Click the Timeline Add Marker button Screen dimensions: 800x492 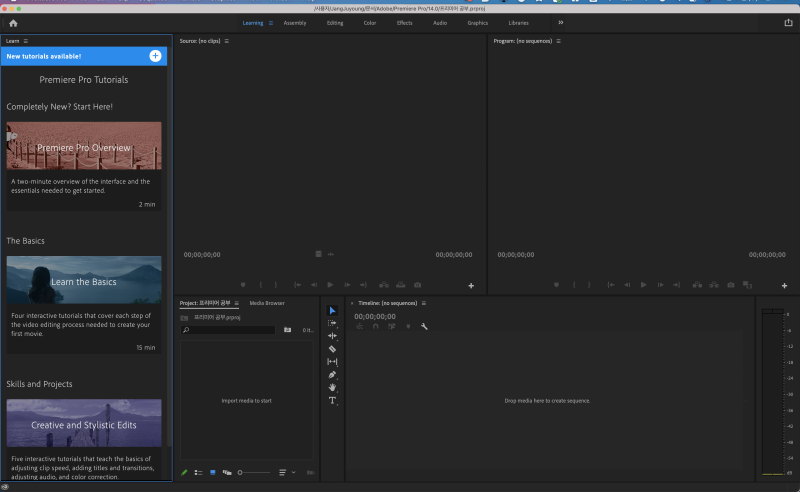(408, 327)
